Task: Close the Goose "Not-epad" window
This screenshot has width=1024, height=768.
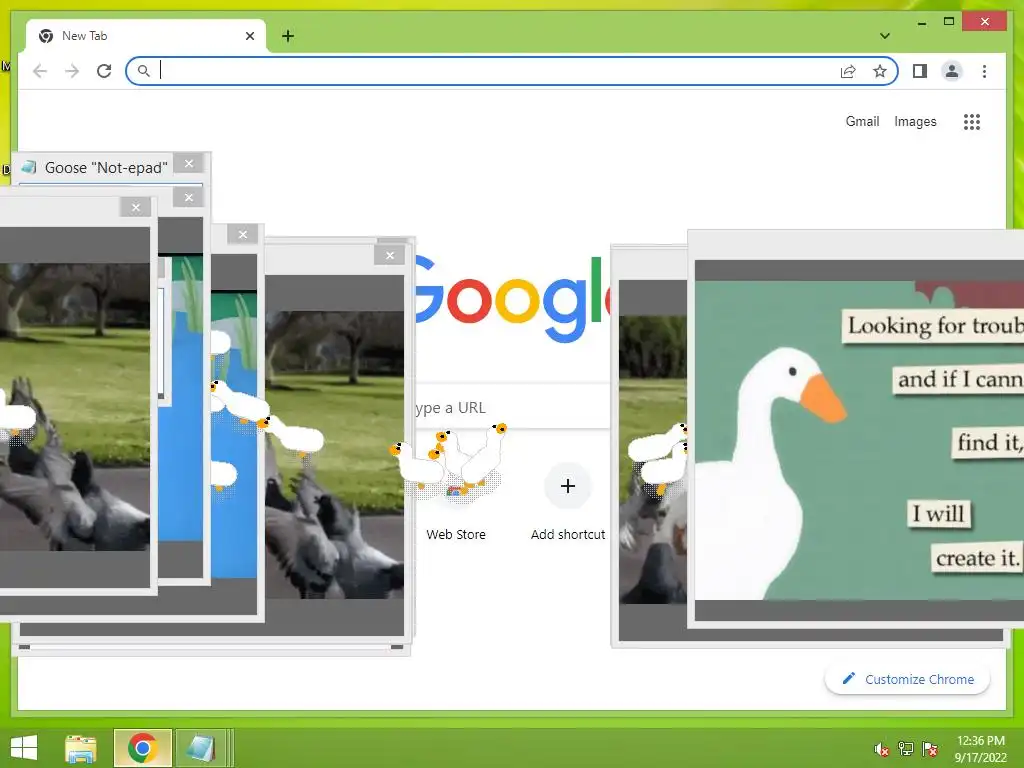Action: [x=189, y=163]
